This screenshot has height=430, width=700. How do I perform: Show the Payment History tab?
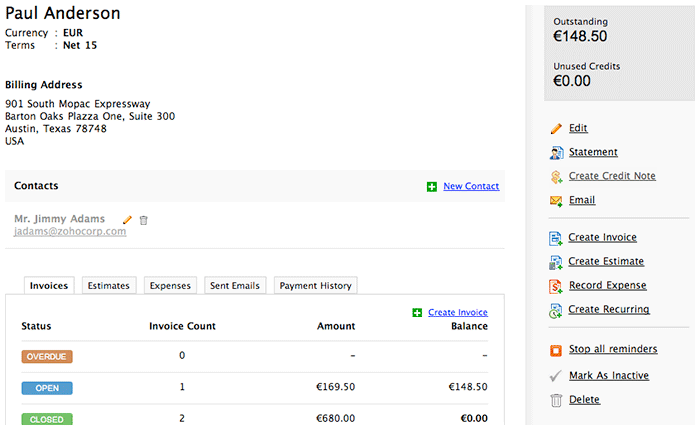(x=315, y=286)
